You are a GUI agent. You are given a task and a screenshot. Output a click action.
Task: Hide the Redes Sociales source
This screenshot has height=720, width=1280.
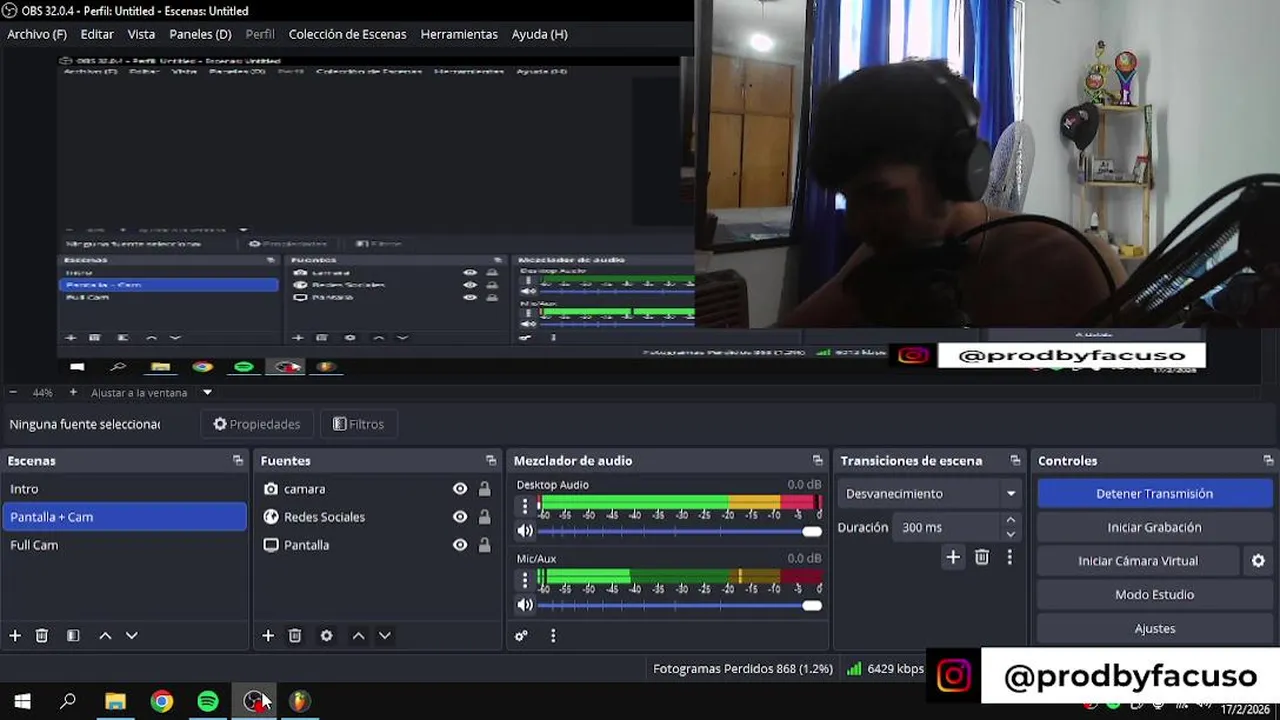[460, 517]
